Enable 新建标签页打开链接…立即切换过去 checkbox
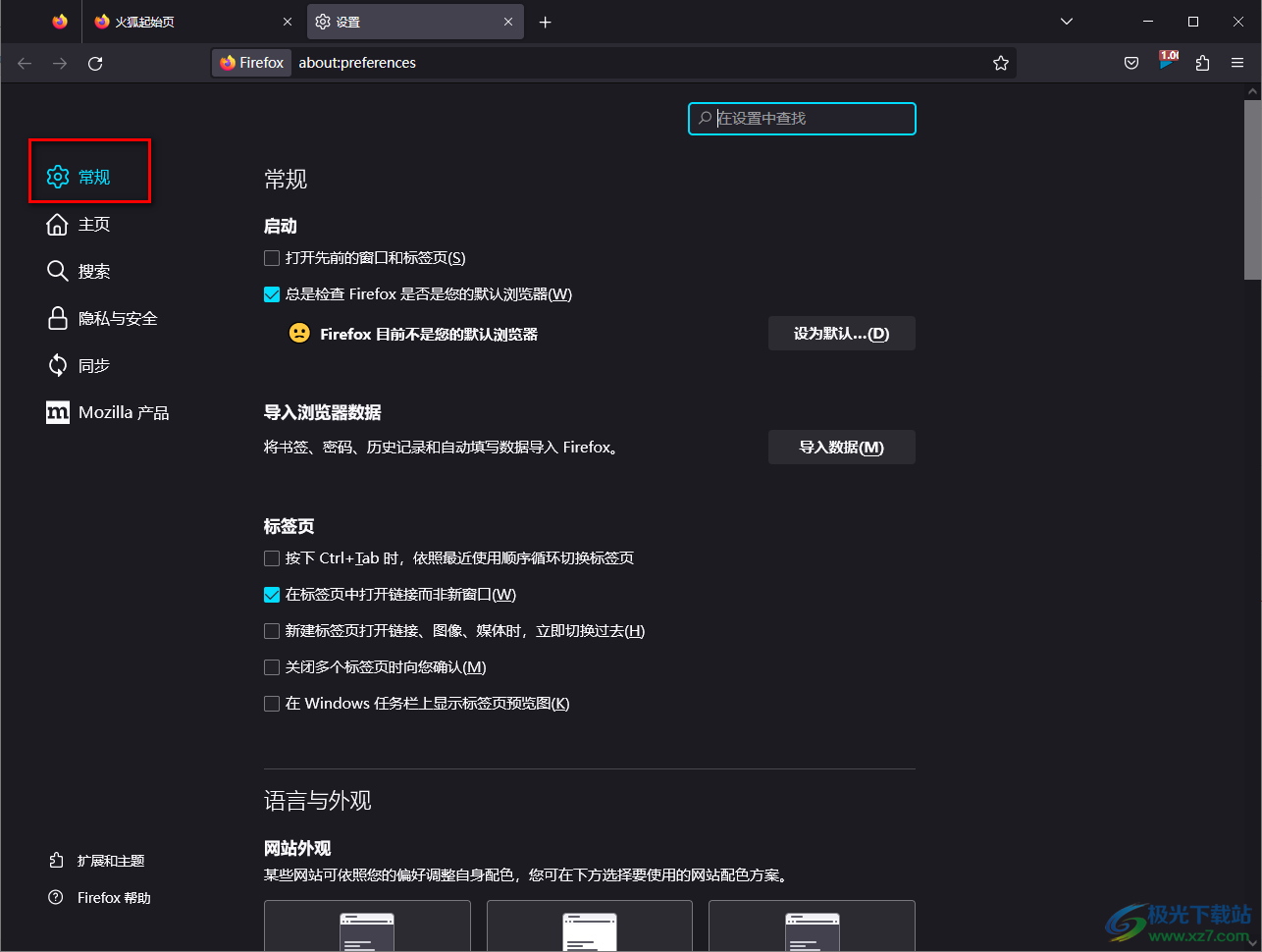Viewport: 1262px width, 952px height. [x=272, y=631]
